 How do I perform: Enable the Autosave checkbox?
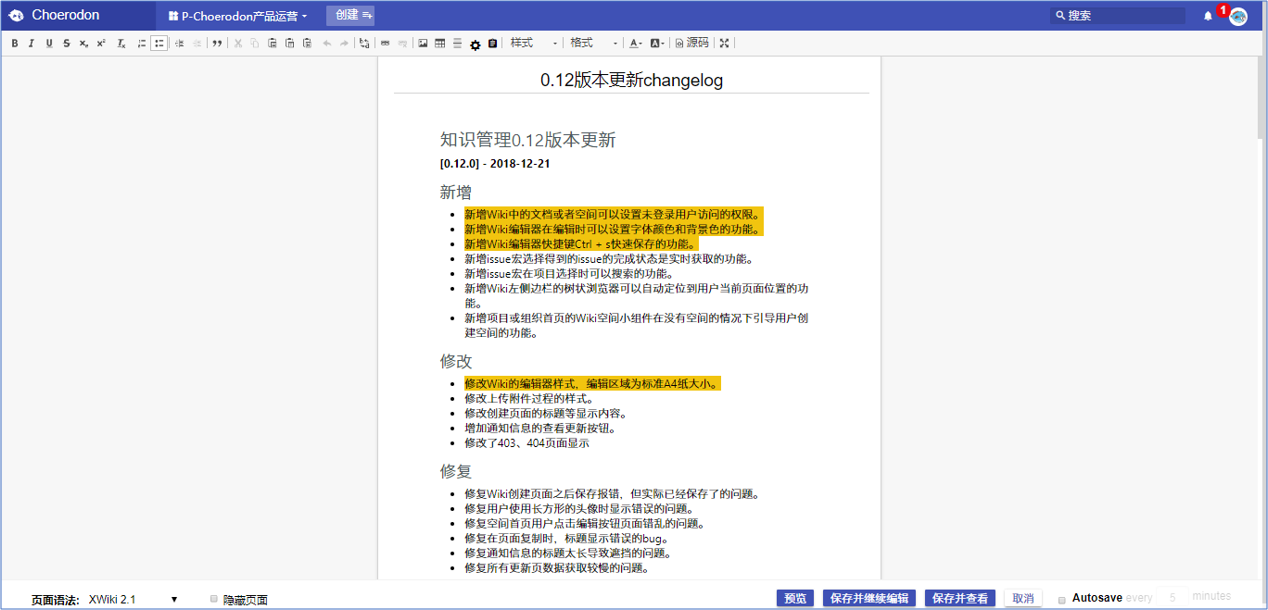pyautogui.click(x=1062, y=600)
